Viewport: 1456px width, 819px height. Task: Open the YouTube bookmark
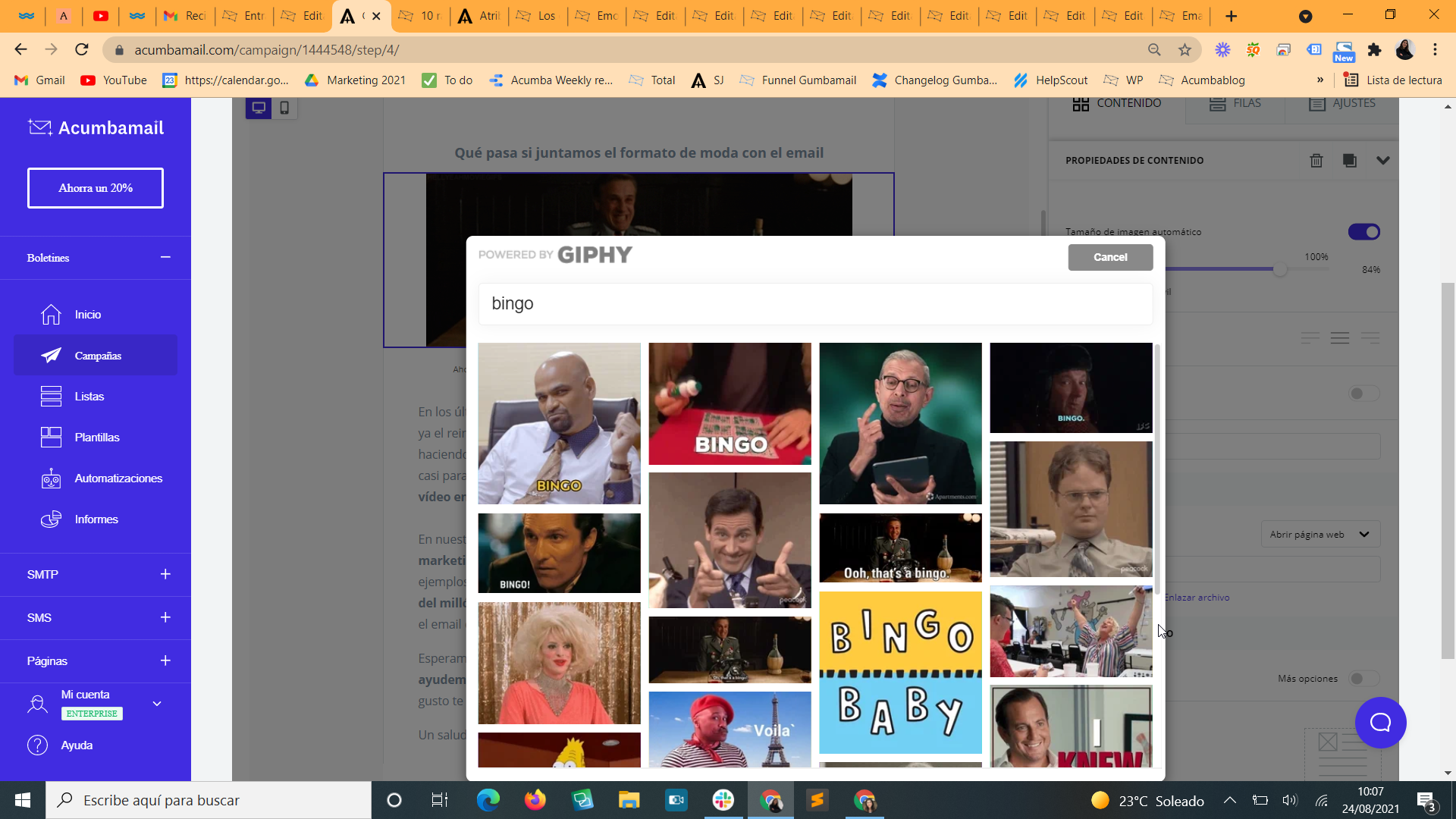coord(114,80)
